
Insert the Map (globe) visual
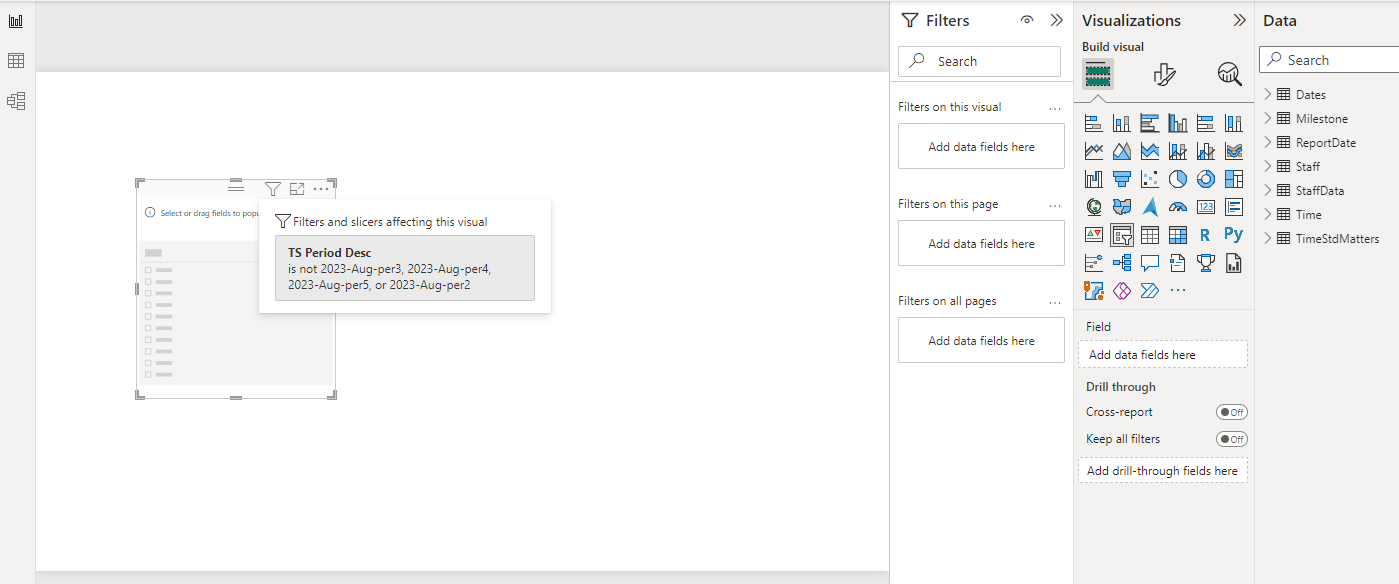tap(1094, 207)
